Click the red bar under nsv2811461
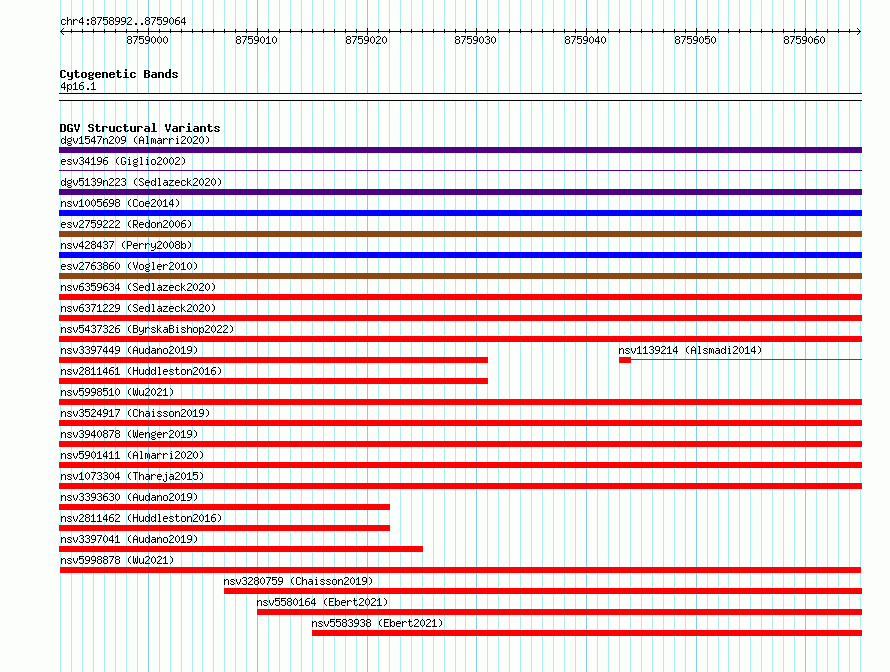890x672 pixels. point(274,381)
